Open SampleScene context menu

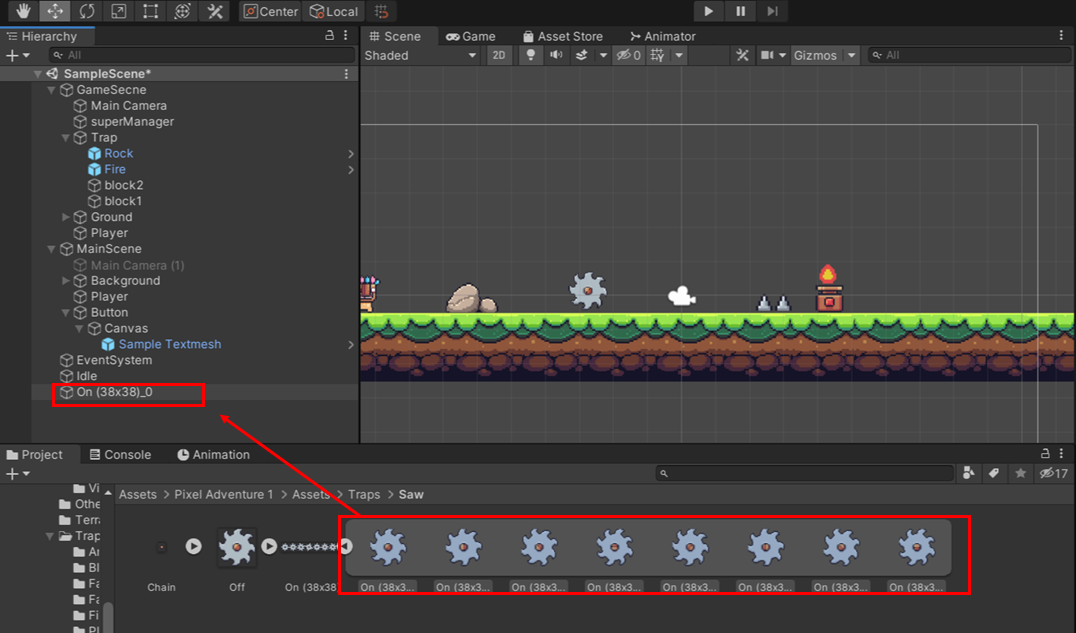[x=346, y=73]
